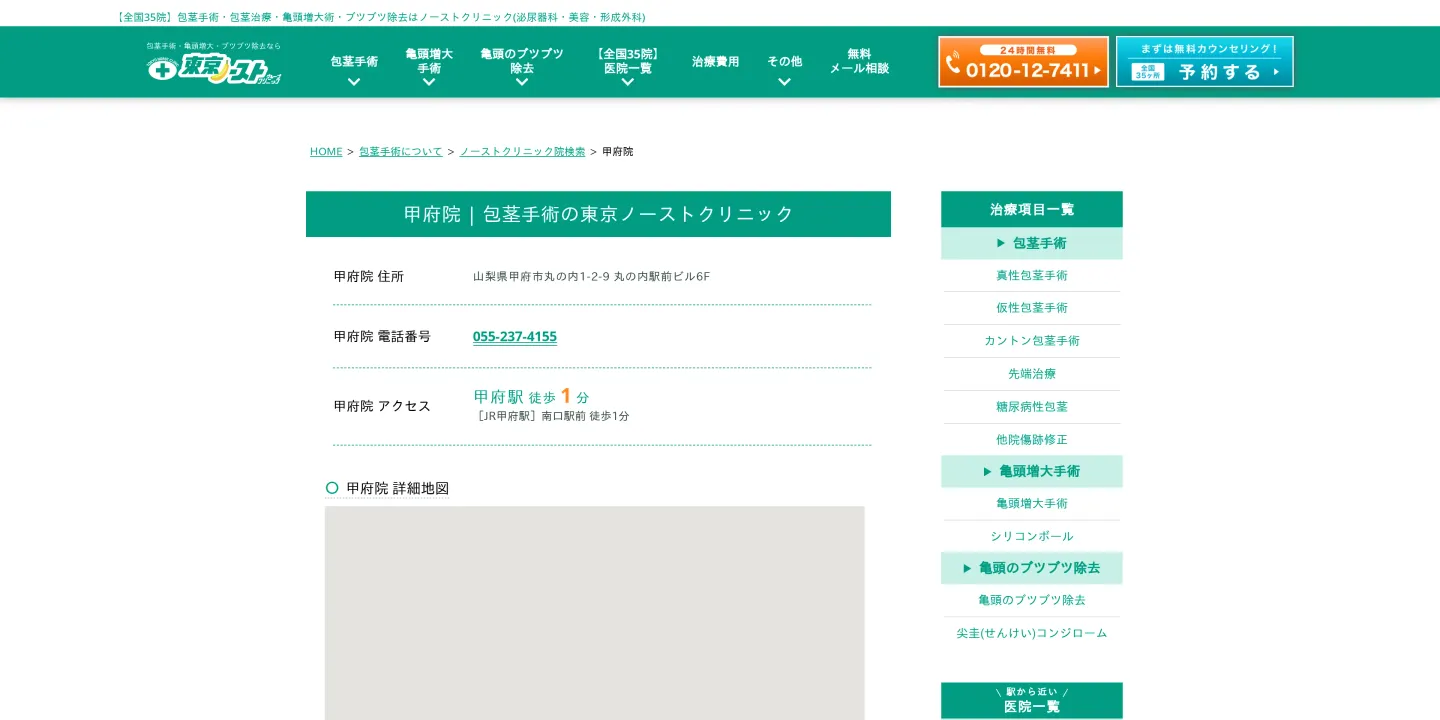1440x720 pixels.
Task: Expand the 包茎手術 menu chevron
Action: coord(354,82)
